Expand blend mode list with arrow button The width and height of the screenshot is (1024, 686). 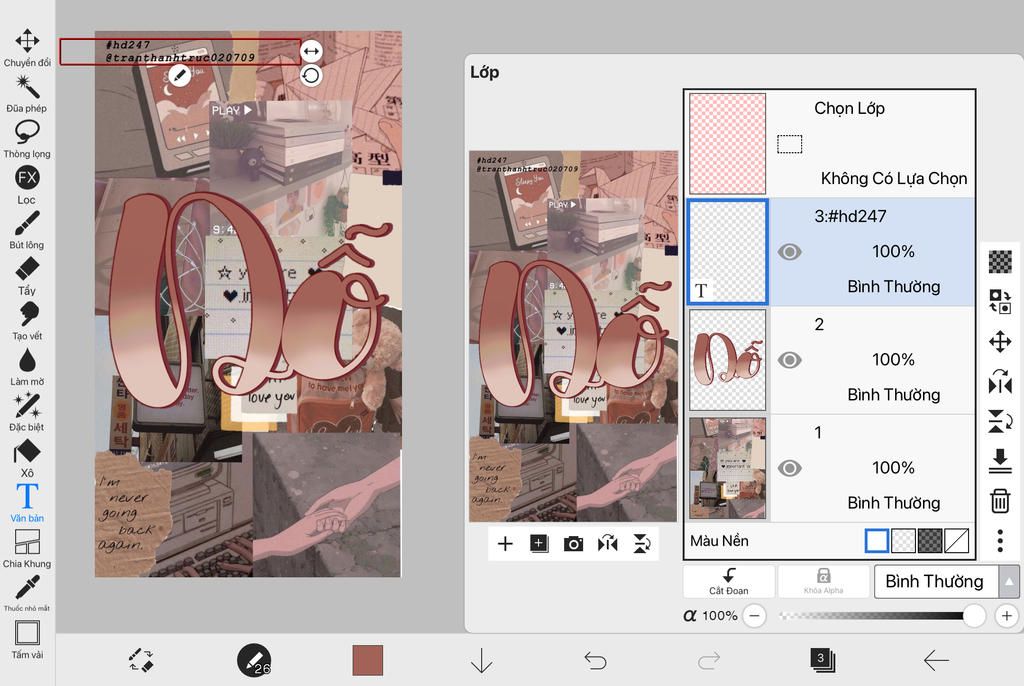click(1010, 581)
